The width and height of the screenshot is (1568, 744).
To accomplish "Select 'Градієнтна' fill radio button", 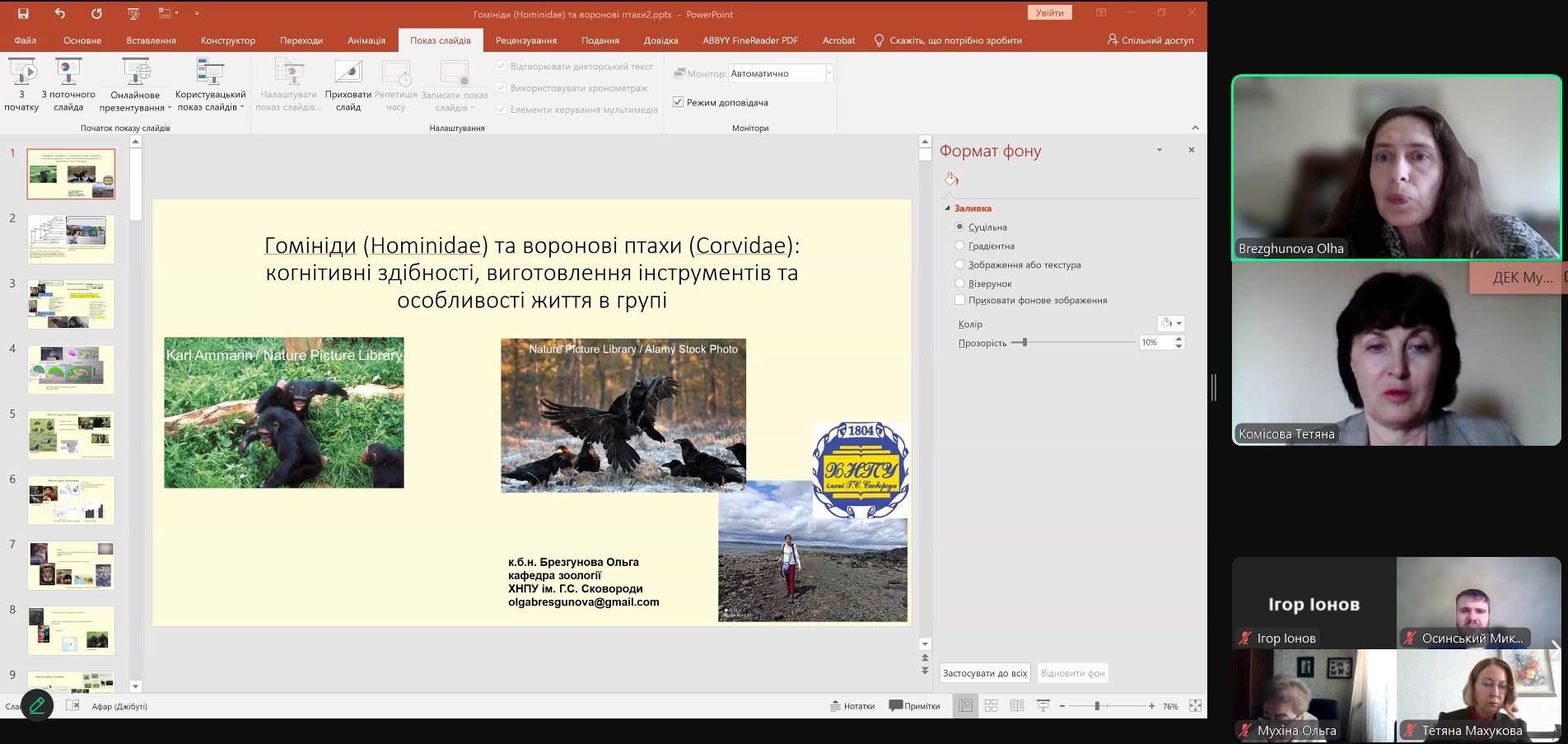I will click(959, 246).
